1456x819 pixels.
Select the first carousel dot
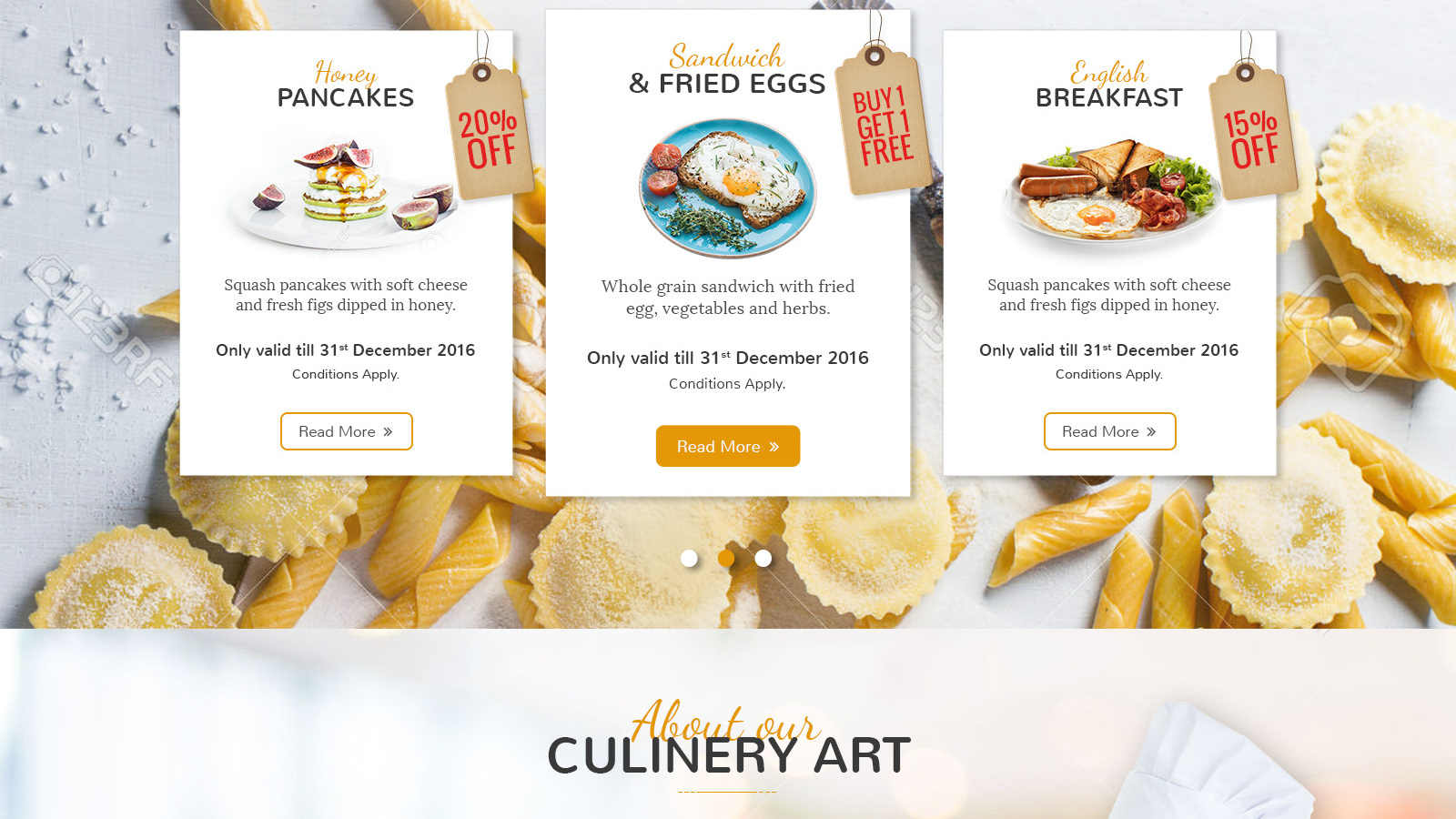(x=689, y=558)
